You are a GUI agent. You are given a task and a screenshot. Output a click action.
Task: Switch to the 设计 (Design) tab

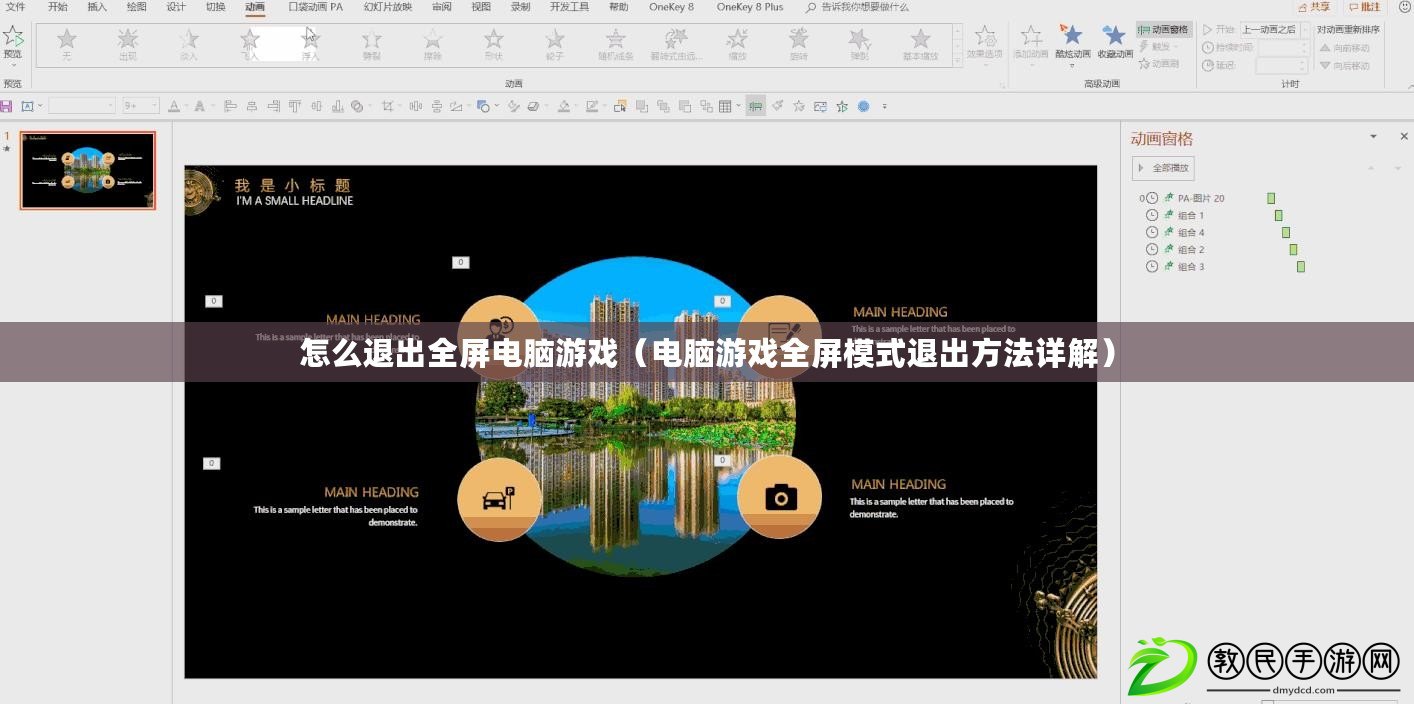176,7
